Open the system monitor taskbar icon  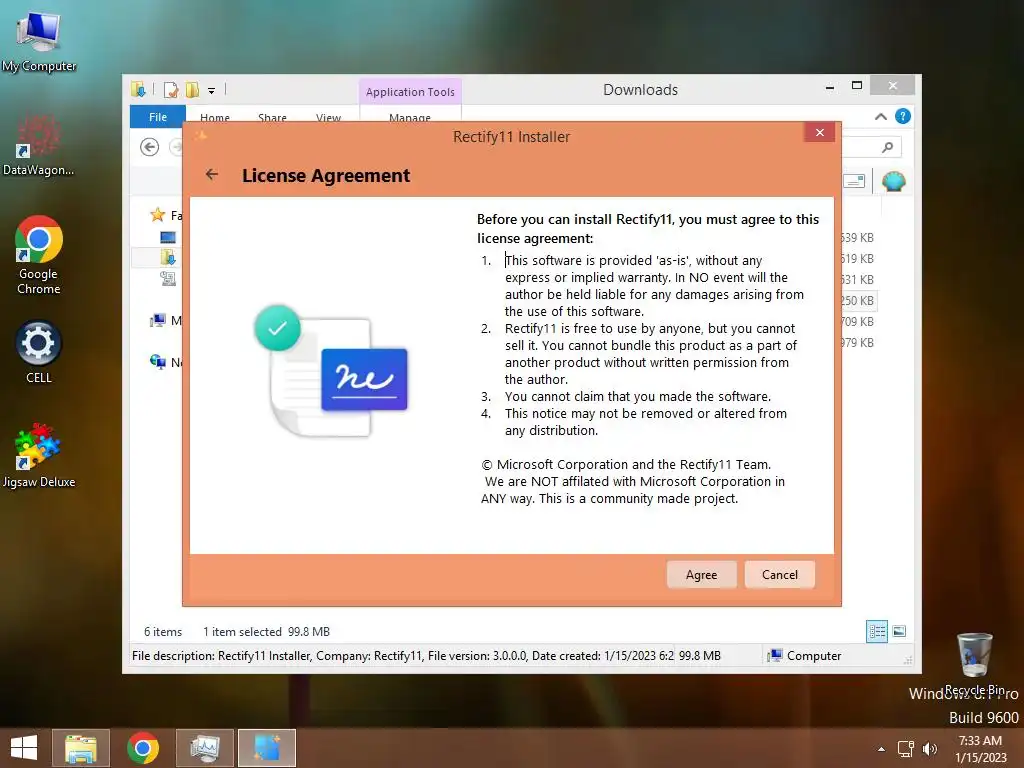click(x=205, y=748)
